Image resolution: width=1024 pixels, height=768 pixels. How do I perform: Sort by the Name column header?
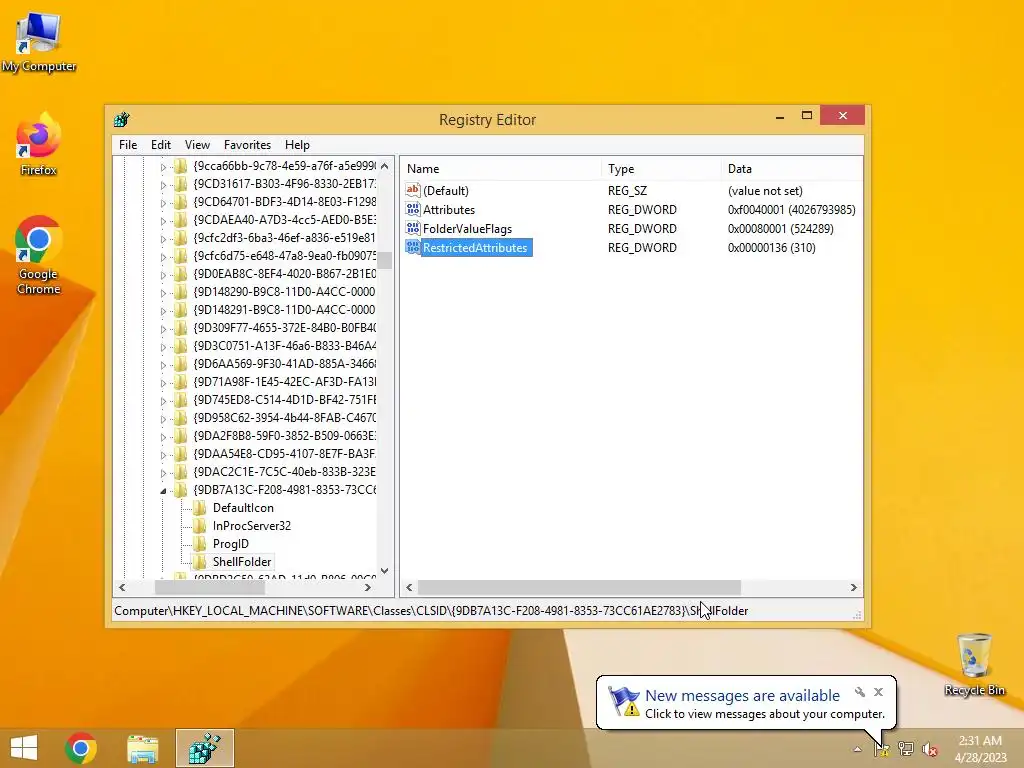click(x=500, y=168)
